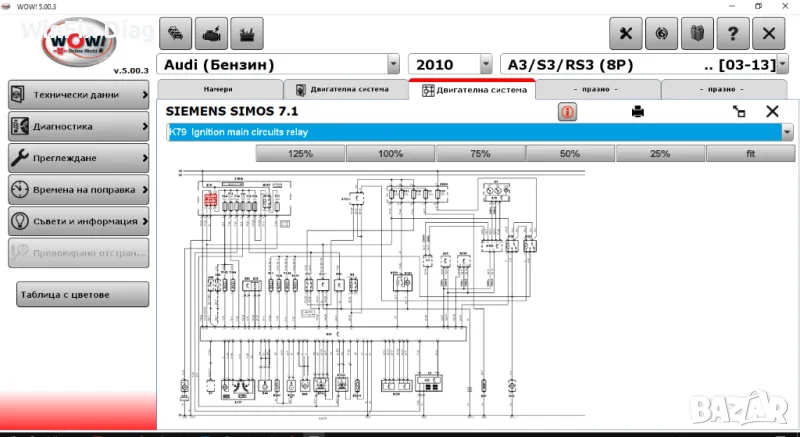Switch to the Намери tab
The height and width of the screenshot is (437, 800).
[217, 89]
